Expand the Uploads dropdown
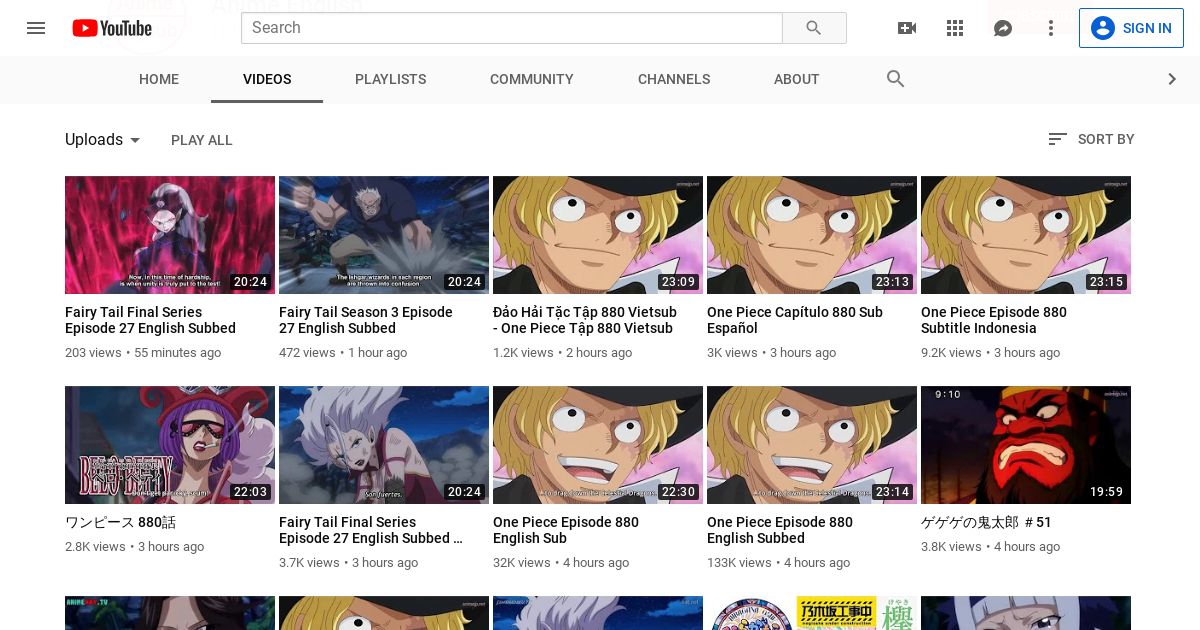The height and width of the screenshot is (630, 1200). tap(104, 140)
